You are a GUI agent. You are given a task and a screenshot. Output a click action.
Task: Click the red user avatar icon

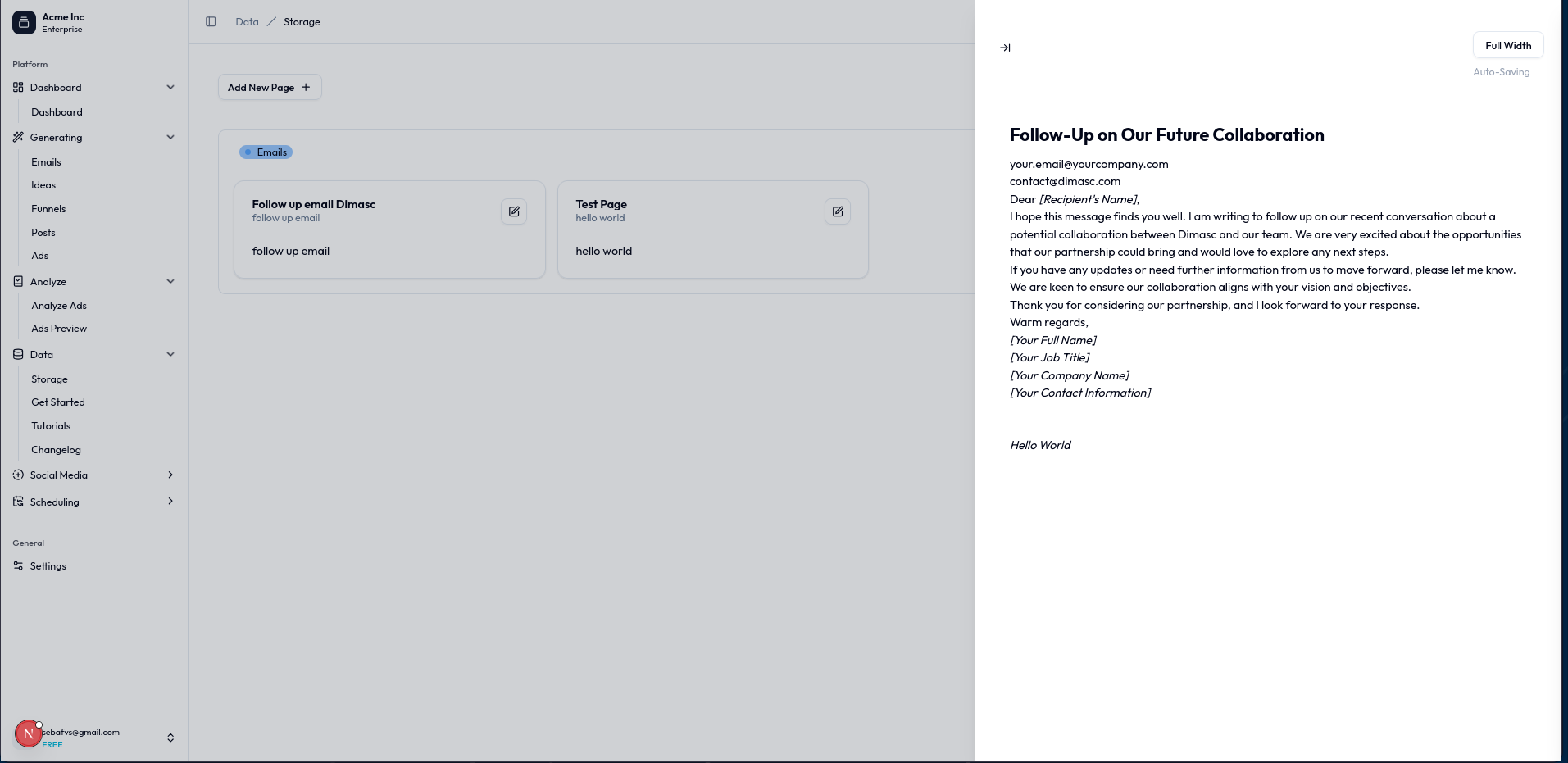coord(28,734)
